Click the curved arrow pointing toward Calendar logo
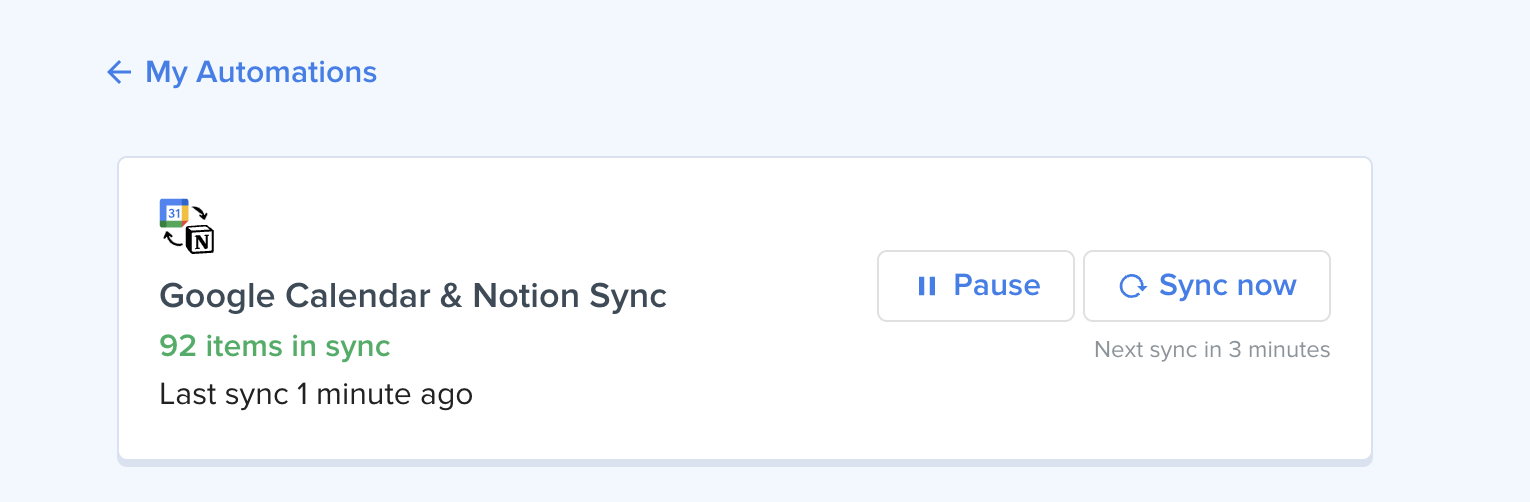Viewport: 1530px width, 502px height. (x=173, y=239)
